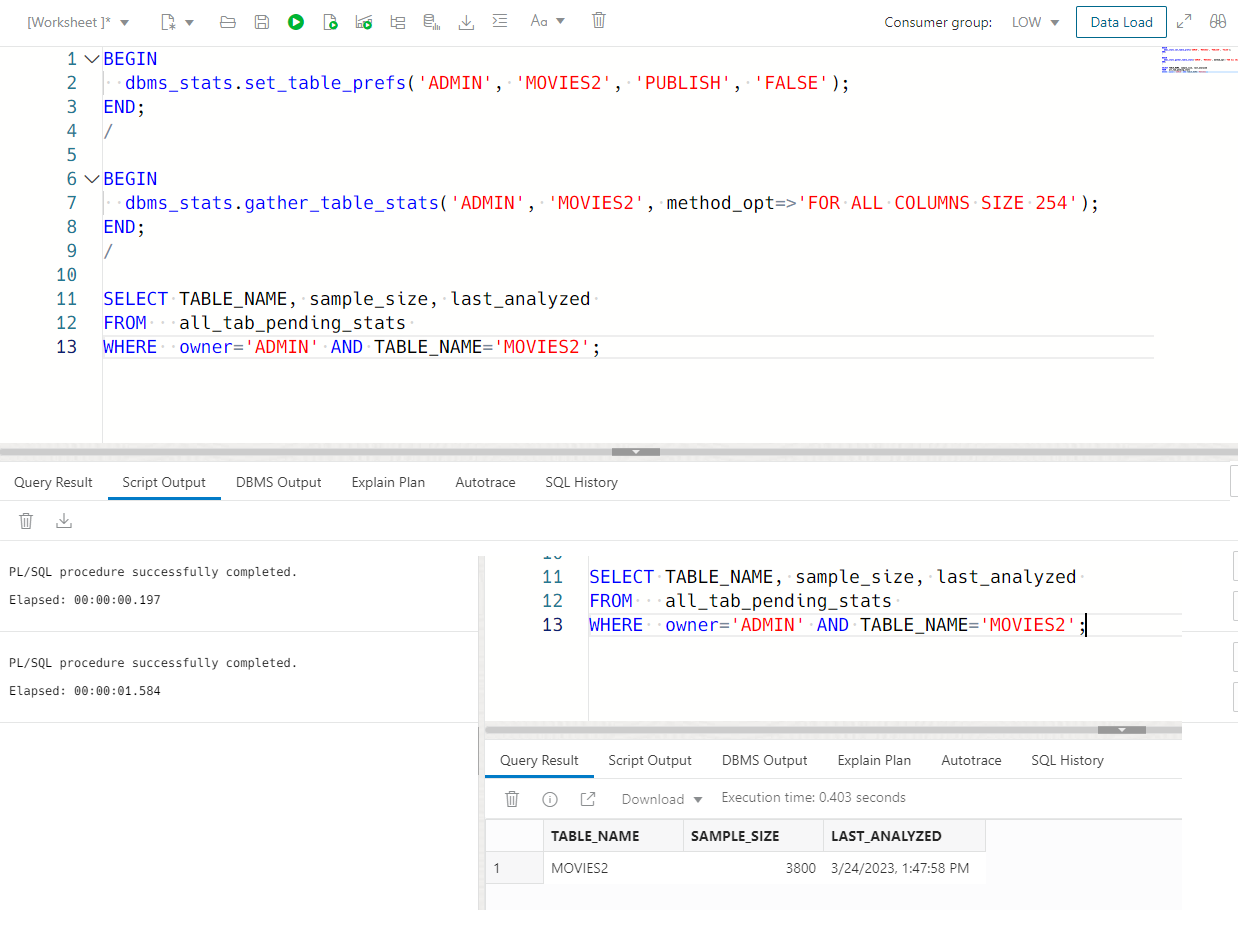The image size is (1238, 927).
Task: Open the saved worksheet folder icon
Action: click(227, 21)
